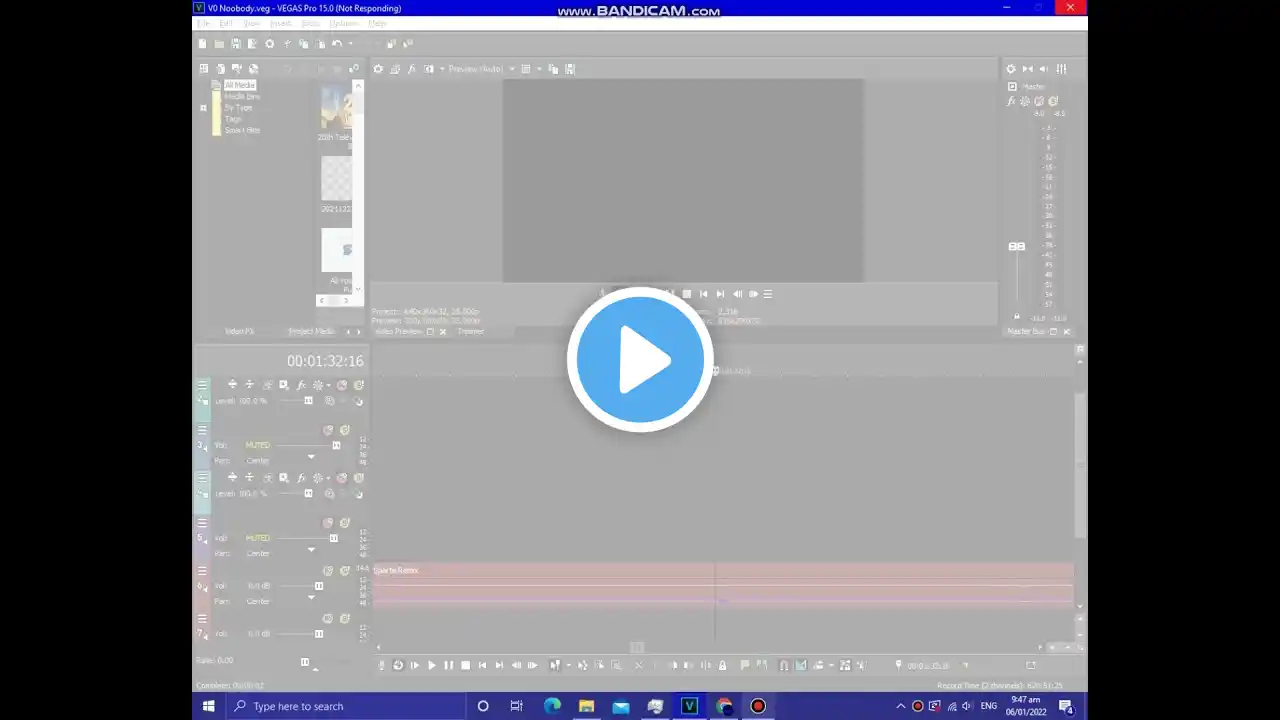Click the Stop button in timeline transport
Viewport: 1280px width, 720px height.
(465, 665)
